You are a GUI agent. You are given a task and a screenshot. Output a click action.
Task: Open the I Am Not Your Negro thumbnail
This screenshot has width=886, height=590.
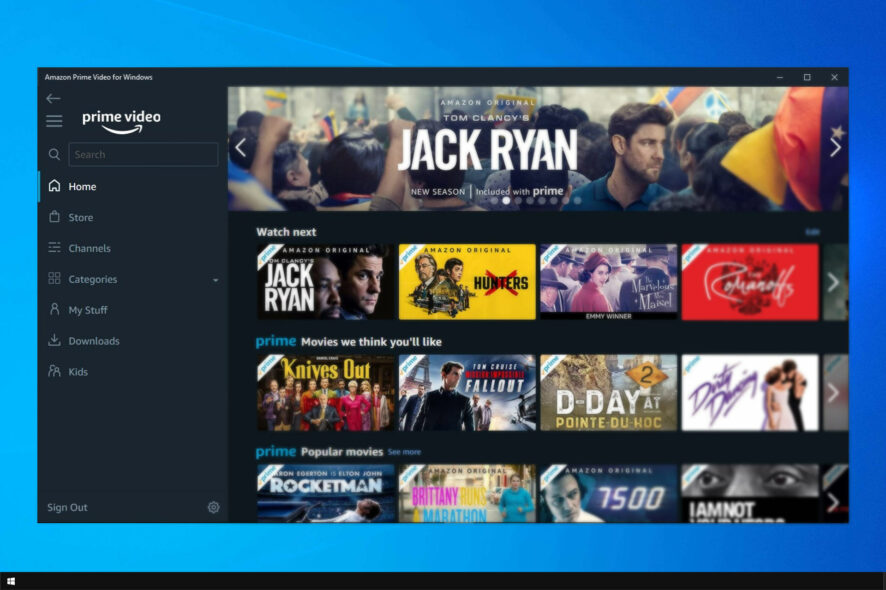(x=750, y=493)
